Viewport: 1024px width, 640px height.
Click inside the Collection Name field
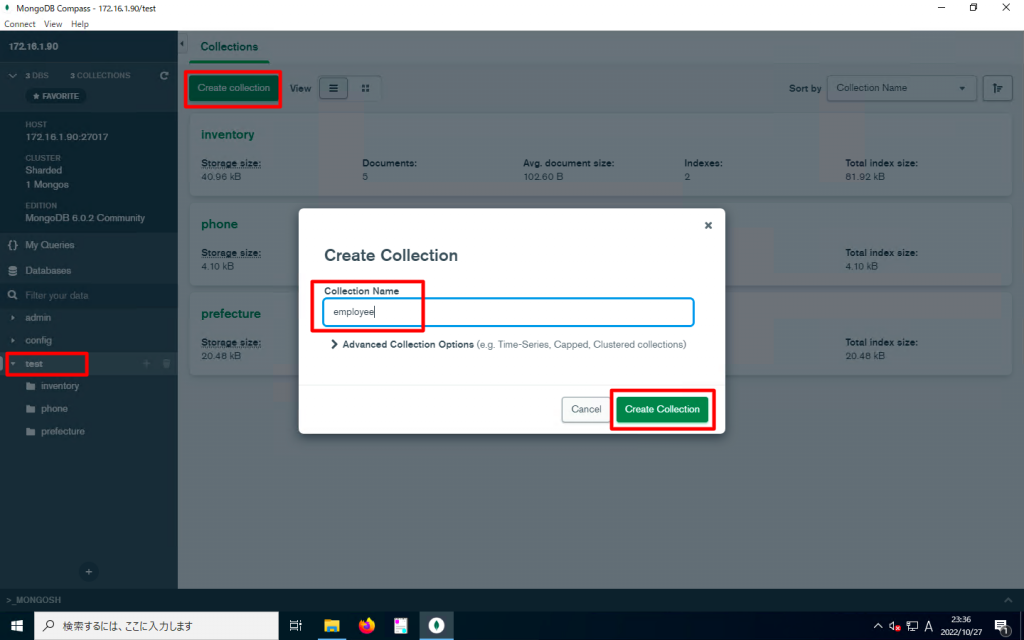point(505,311)
